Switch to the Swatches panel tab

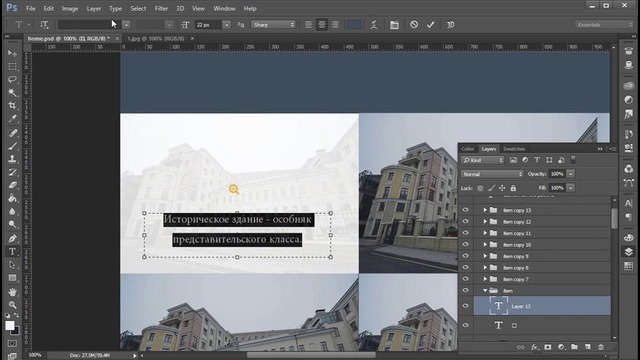coord(514,149)
